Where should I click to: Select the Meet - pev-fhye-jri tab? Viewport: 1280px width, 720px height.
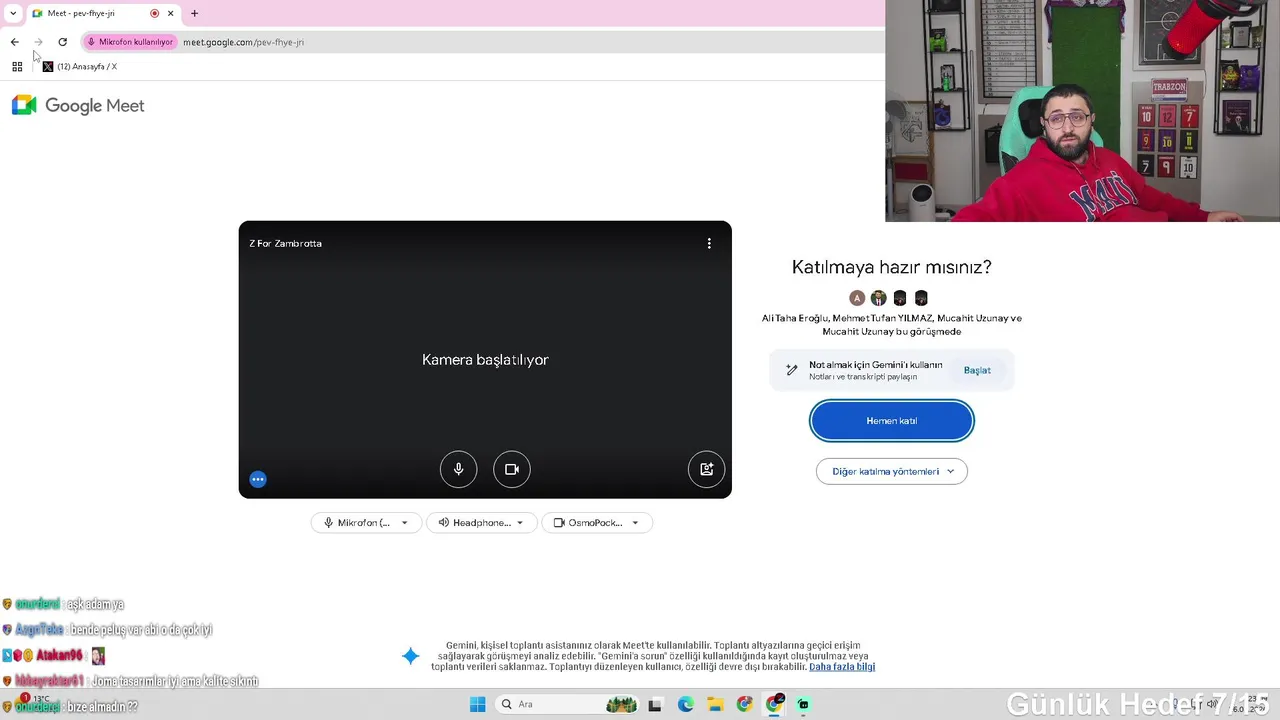click(x=102, y=13)
